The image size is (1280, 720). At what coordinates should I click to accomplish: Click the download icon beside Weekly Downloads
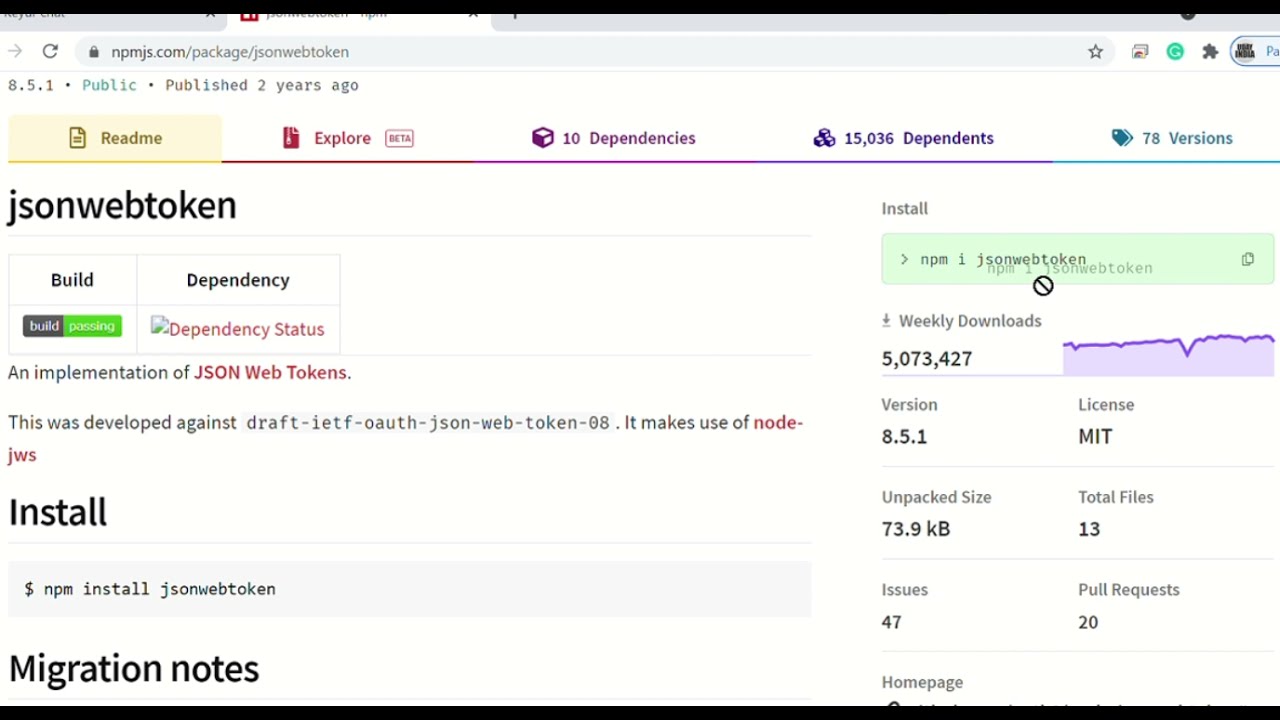[x=886, y=320]
